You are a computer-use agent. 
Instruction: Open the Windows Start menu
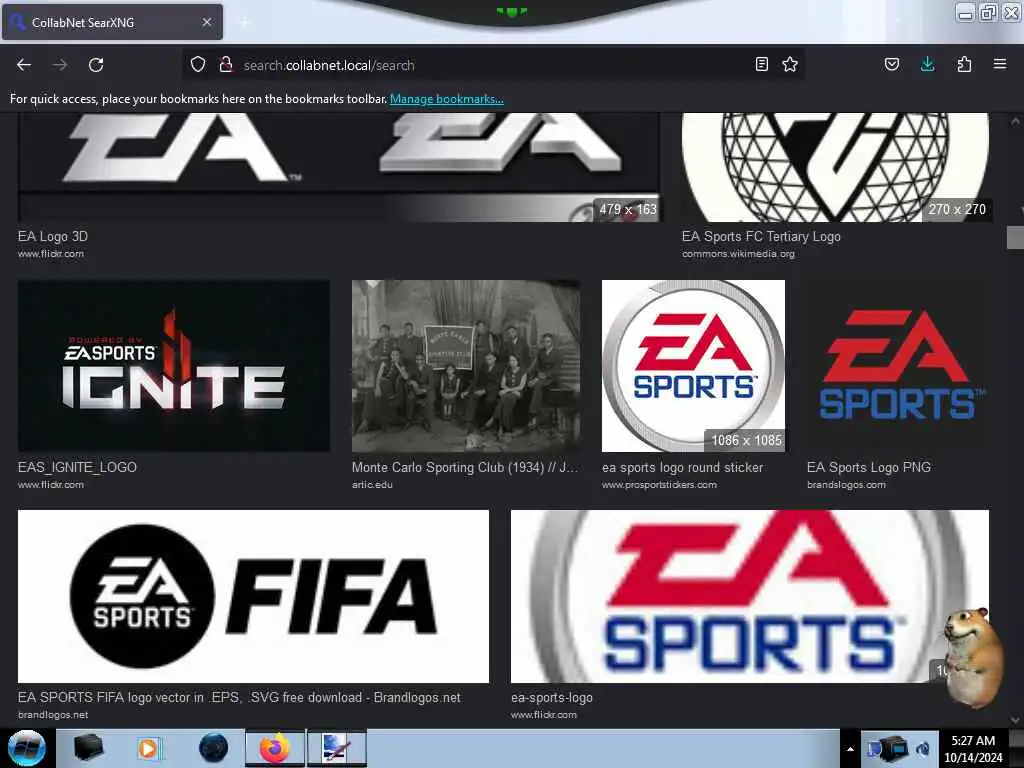pyautogui.click(x=26, y=748)
